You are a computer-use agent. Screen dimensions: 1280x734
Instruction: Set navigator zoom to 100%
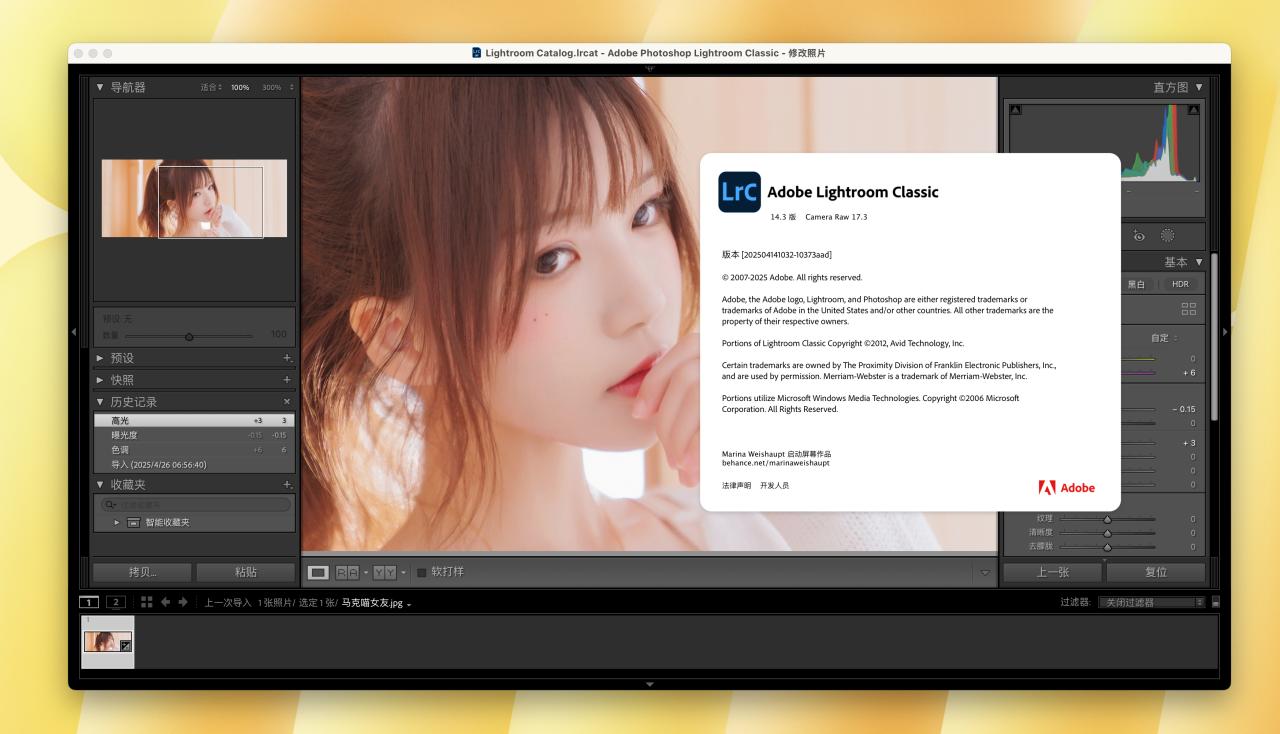coord(240,88)
